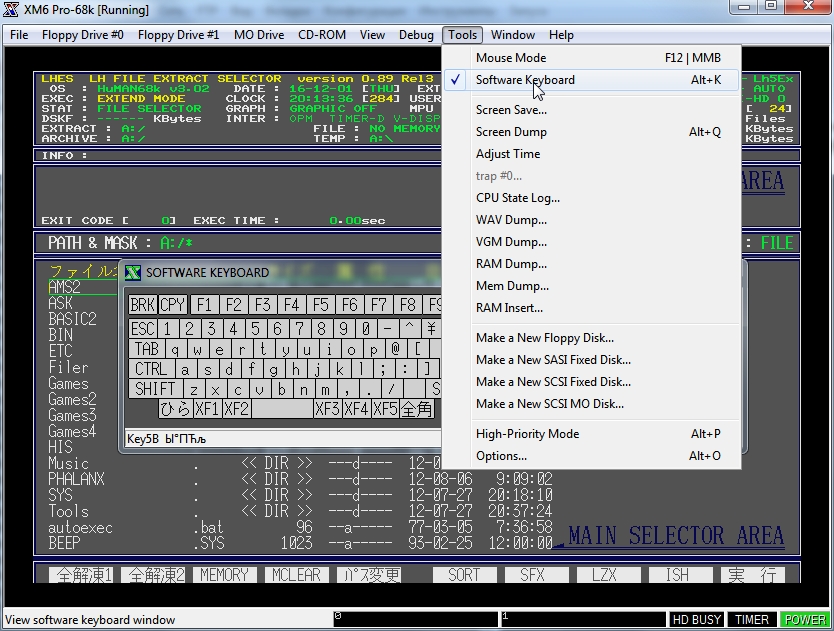The height and width of the screenshot is (631, 834).
Task: Open CPU State Log... dialog
Action: pos(591,198)
